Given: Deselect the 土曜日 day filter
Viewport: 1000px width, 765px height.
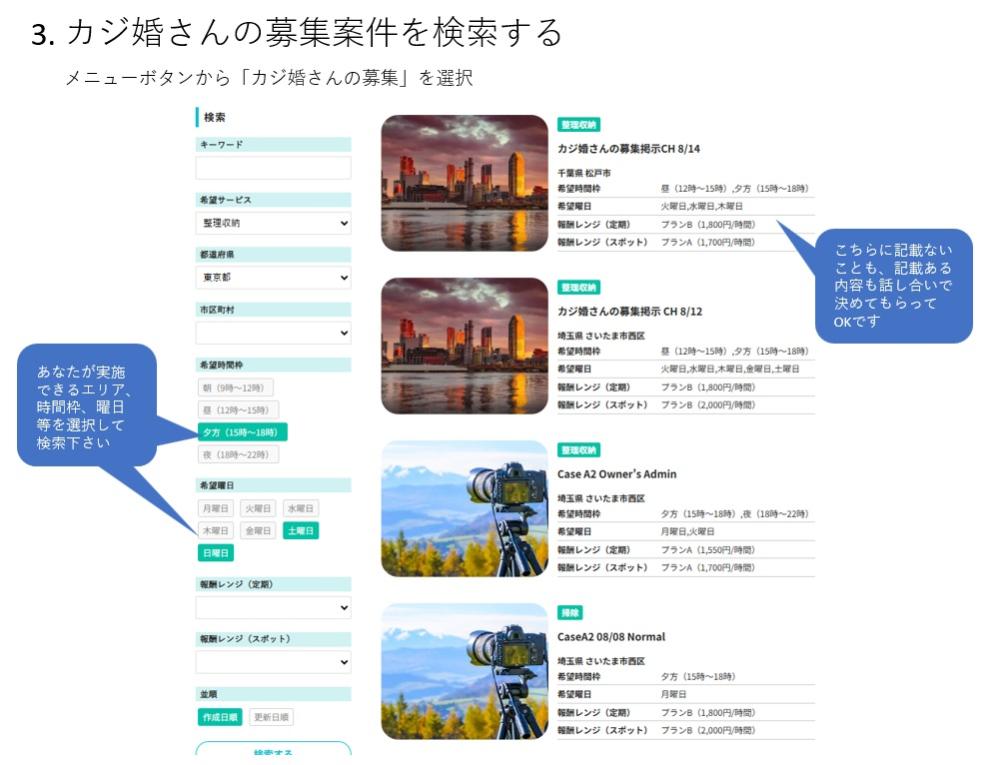Looking at the screenshot, I should pos(300,531).
